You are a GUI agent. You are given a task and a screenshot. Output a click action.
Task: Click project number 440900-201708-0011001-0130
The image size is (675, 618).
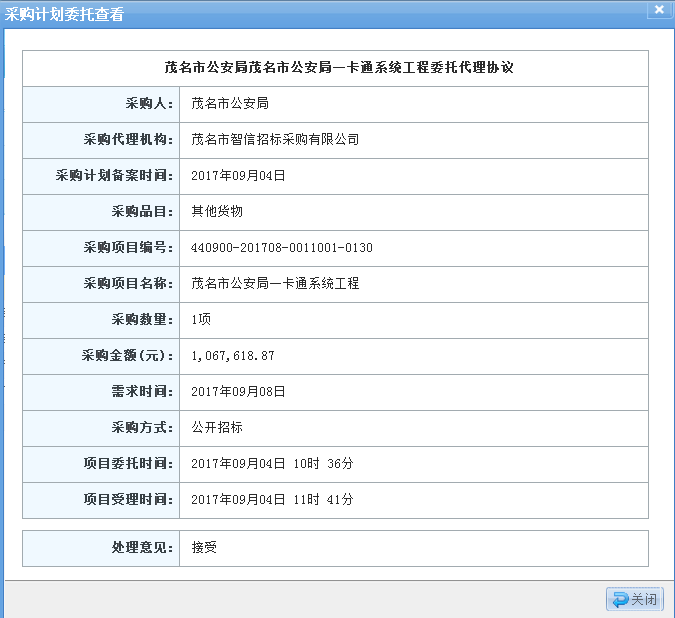(x=281, y=247)
